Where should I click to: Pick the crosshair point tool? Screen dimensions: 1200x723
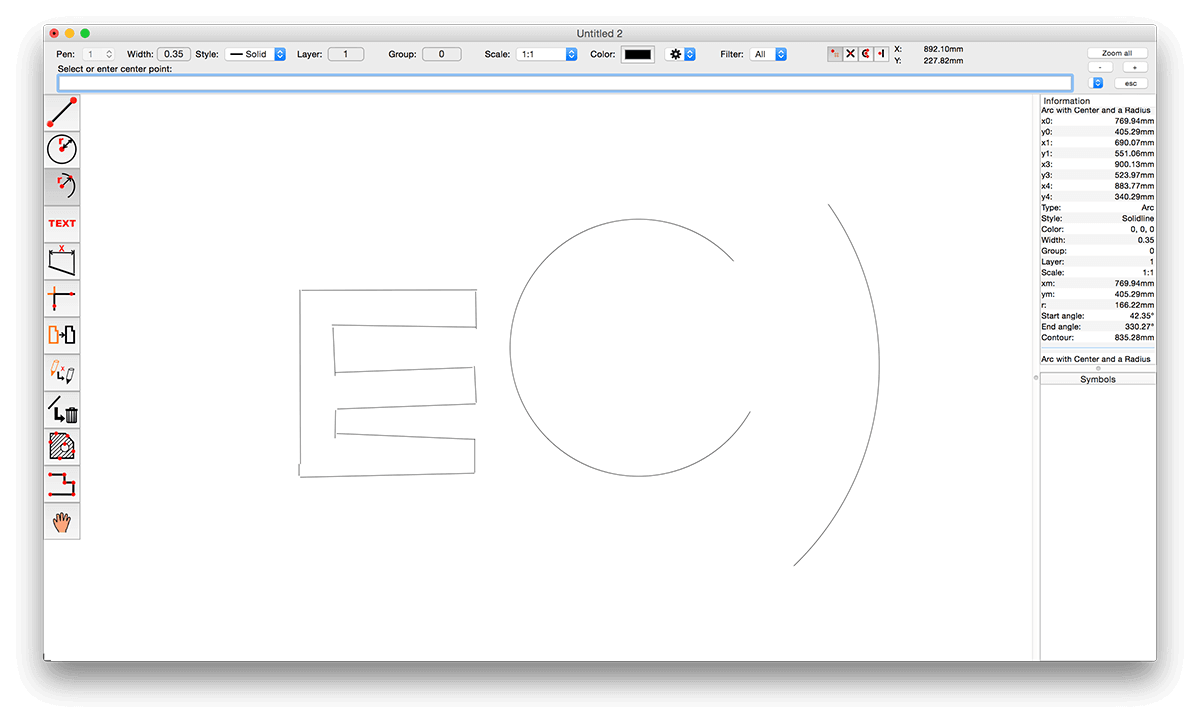61,297
